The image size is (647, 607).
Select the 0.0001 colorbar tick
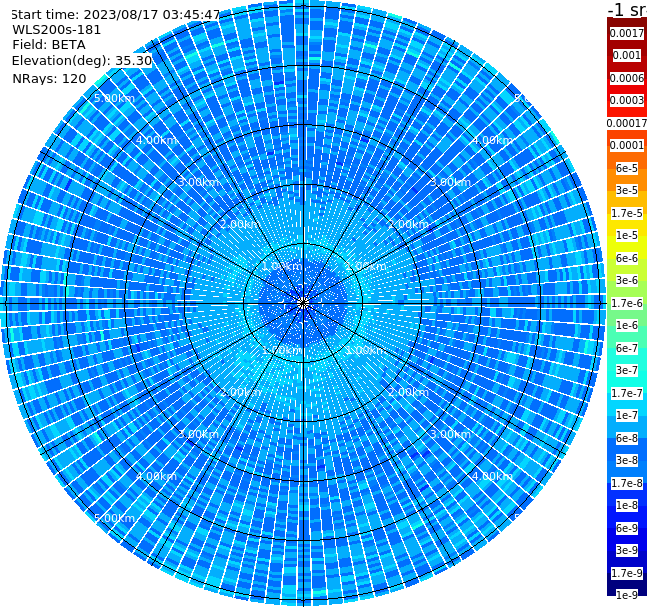(627, 145)
